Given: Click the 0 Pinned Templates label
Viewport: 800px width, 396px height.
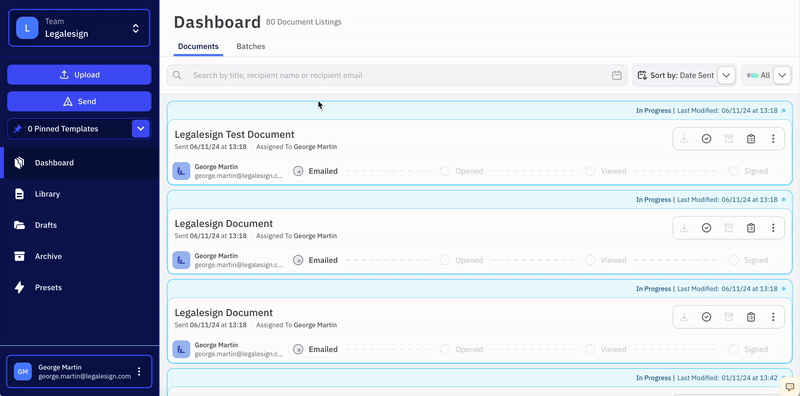Looking at the screenshot, I should pyautogui.click(x=63, y=129).
